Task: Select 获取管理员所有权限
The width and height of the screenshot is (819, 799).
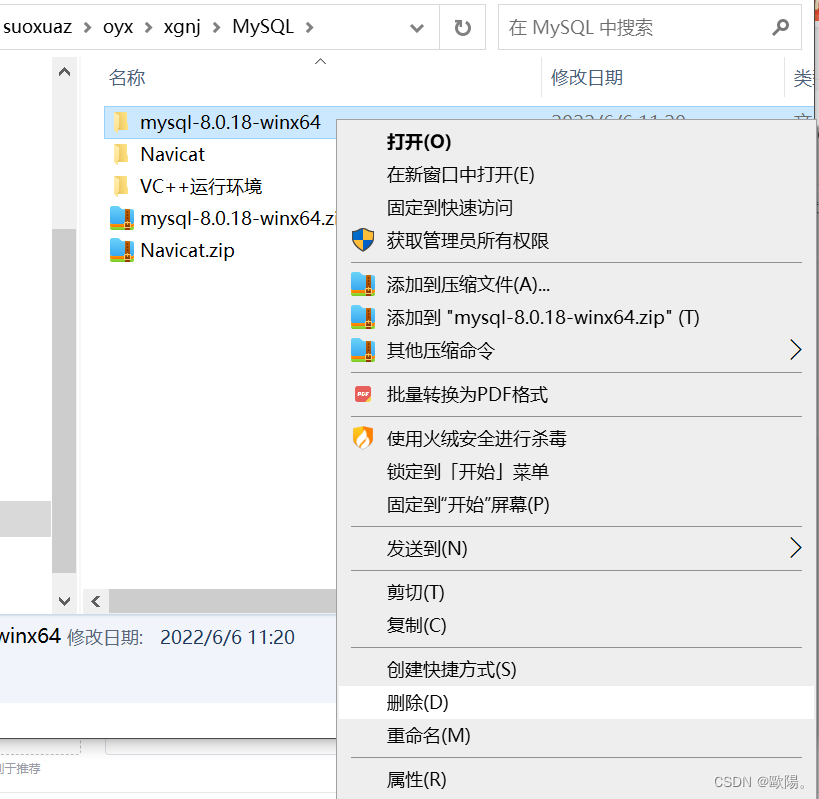Action: click(x=576, y=241)
